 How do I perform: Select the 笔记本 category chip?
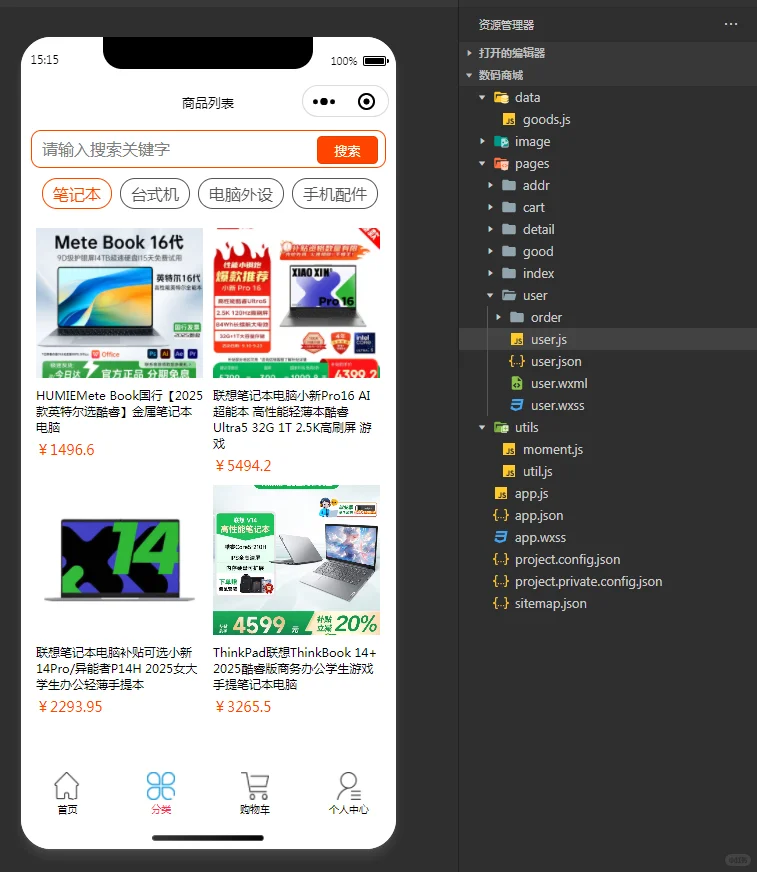[x=77, y=194]
